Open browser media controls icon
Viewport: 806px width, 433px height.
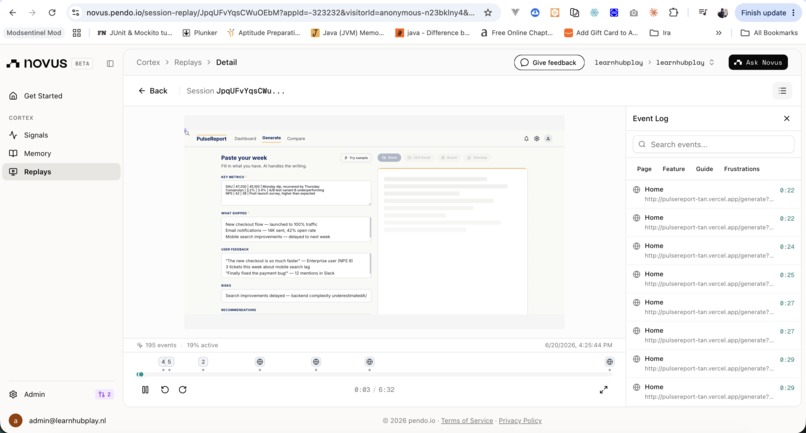coord(703,12)
